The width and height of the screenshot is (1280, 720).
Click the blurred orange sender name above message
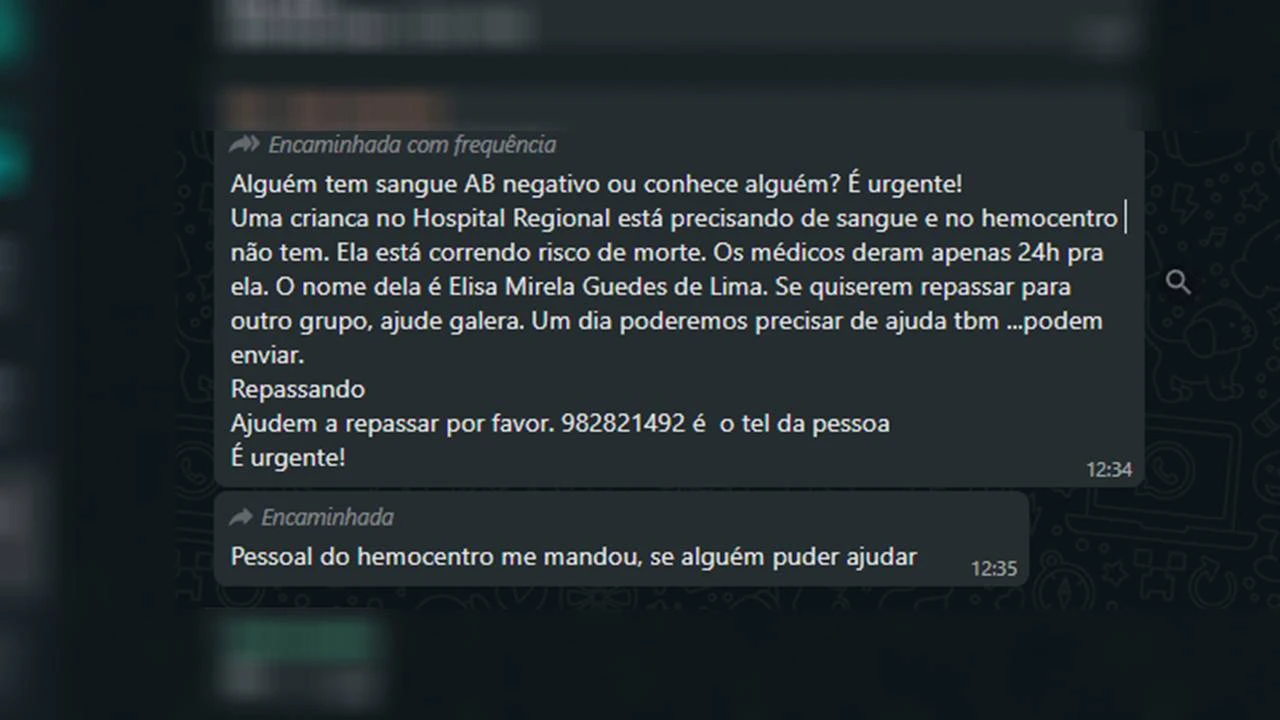point(335,107)
